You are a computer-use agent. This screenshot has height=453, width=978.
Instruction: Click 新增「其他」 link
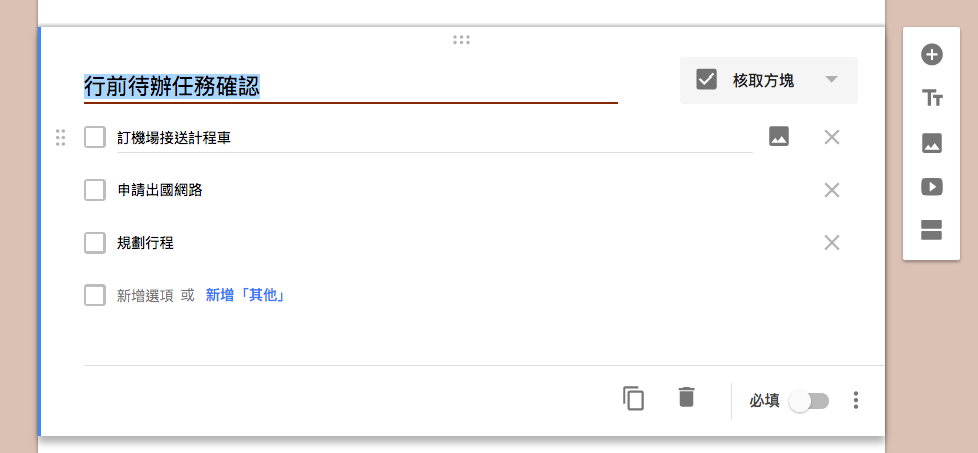pyautogui.click(x=246, y=296)
